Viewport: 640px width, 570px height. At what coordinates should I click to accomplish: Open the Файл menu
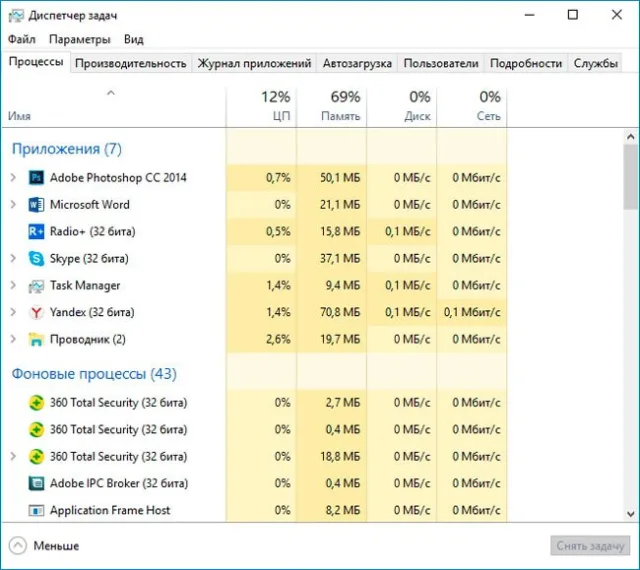point(22,39)
